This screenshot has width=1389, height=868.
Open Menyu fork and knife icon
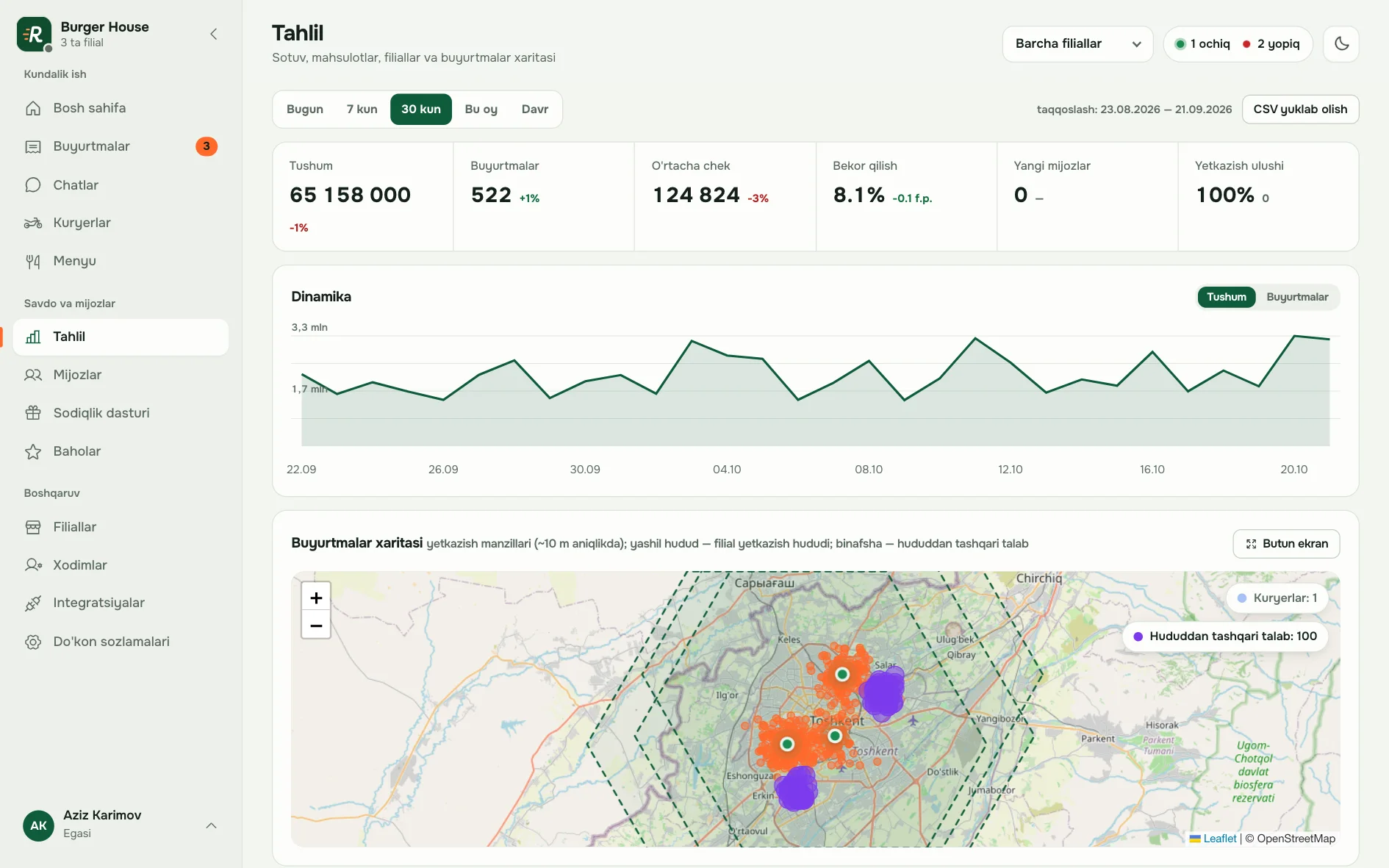tap(33, 261)
